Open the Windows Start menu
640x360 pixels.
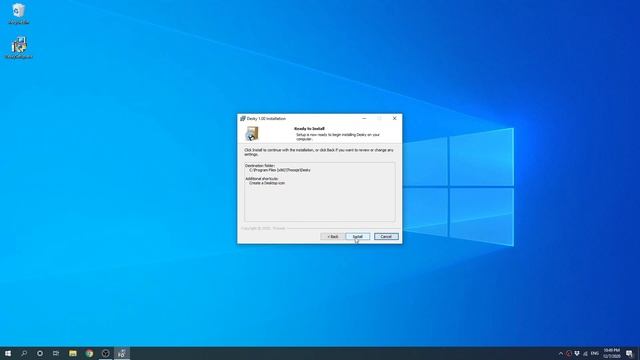8,353
